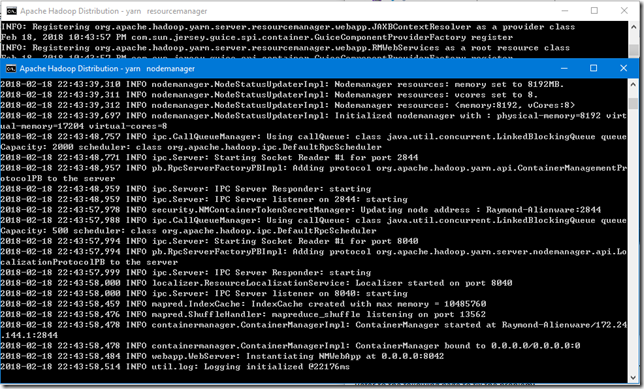The height and width of the screenshot is (389, 644).
Task: Click the 'Instantiating NMWebApp at 0.0.0.0:8042' line
Action: tap(222, 357)
